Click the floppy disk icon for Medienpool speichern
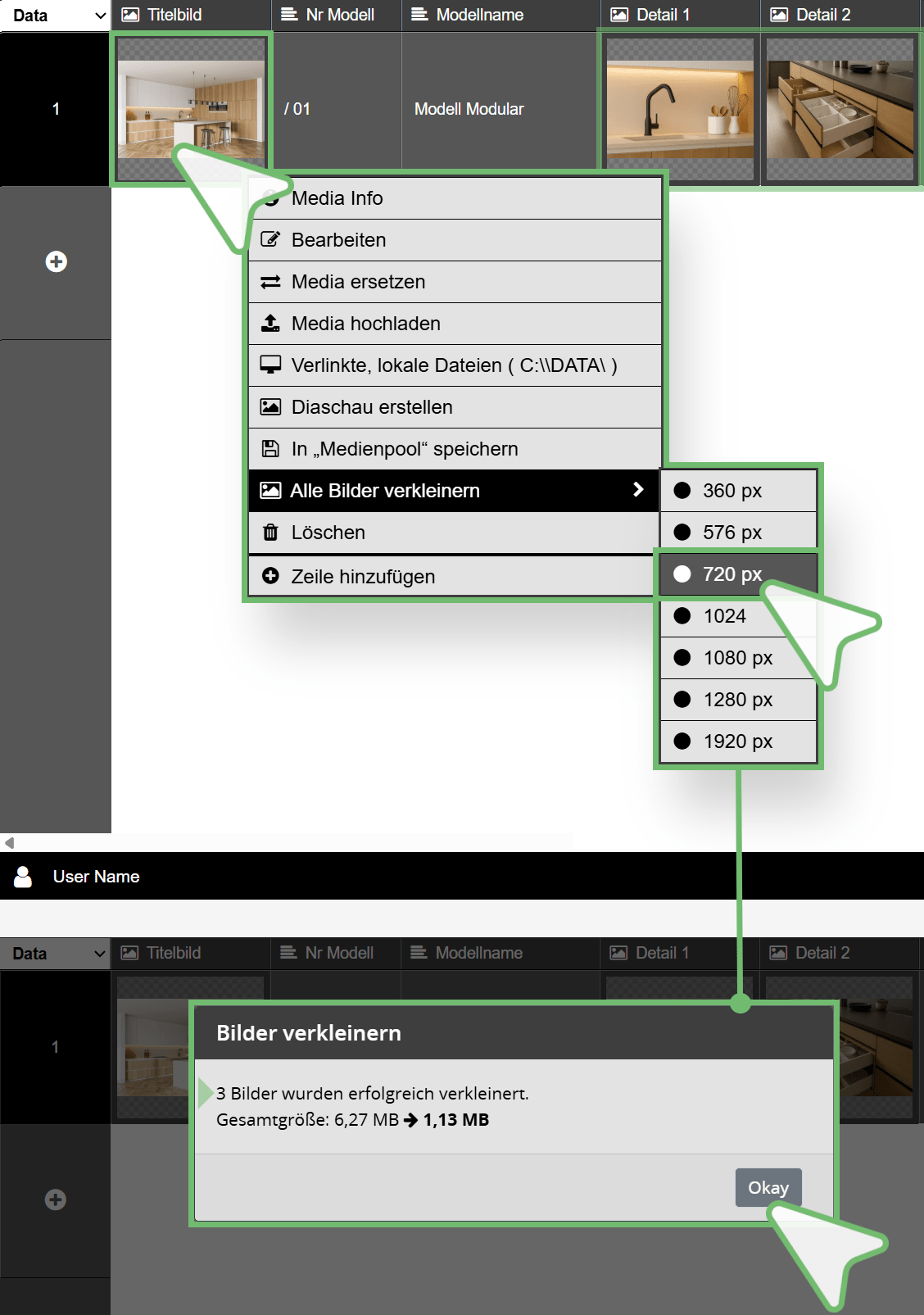 [x=270, y=449]
